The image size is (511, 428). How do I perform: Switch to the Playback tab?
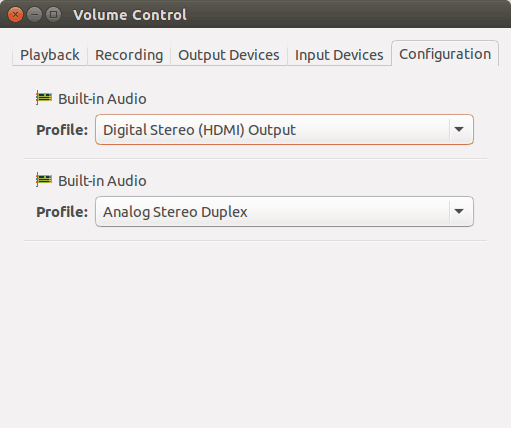pyautogui.click(x=50, y=55)
